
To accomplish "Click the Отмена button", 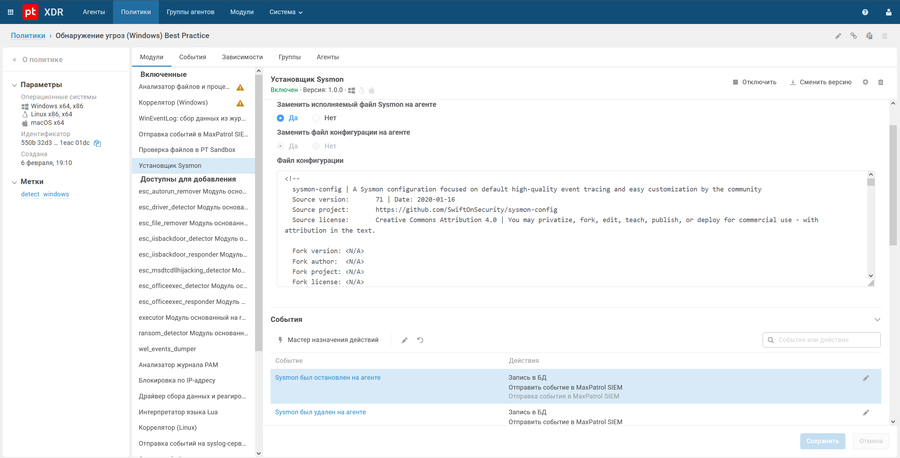I will tap(871, 441).
